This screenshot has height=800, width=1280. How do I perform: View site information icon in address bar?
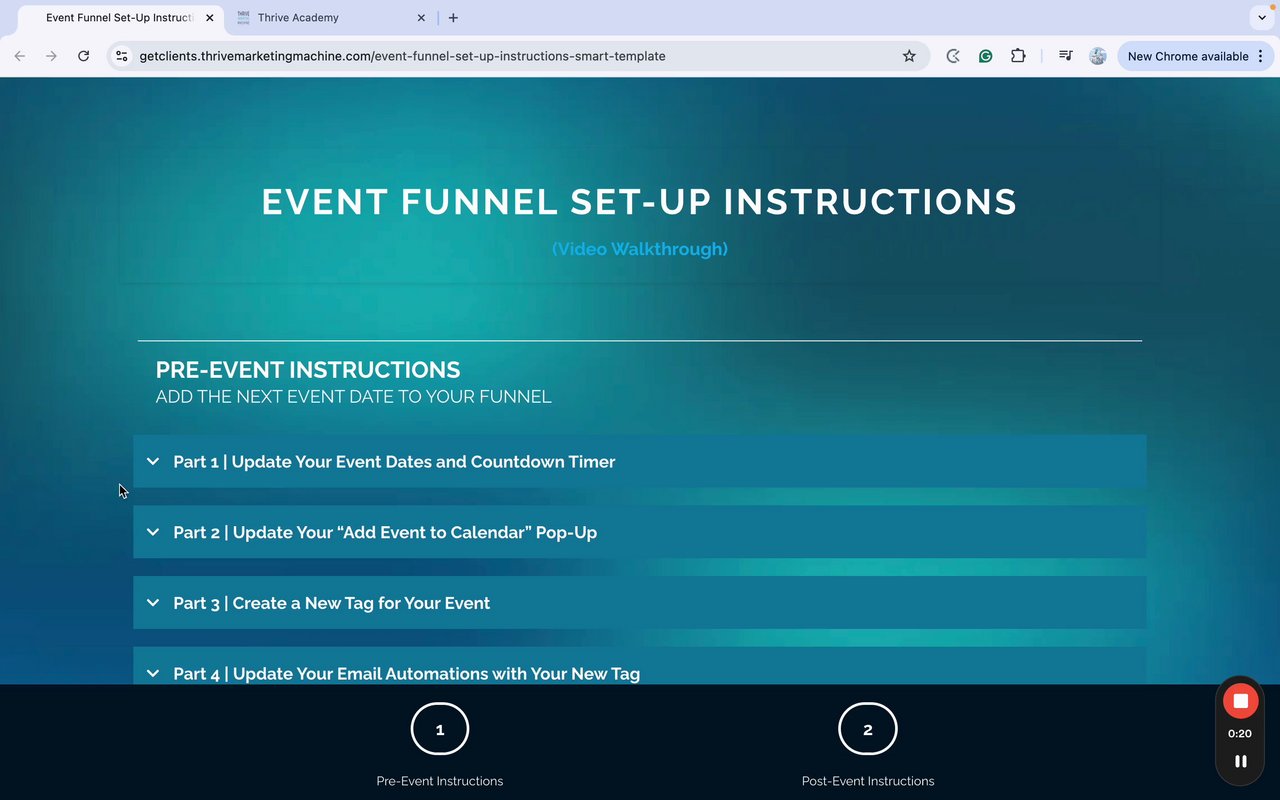point(122,56)
